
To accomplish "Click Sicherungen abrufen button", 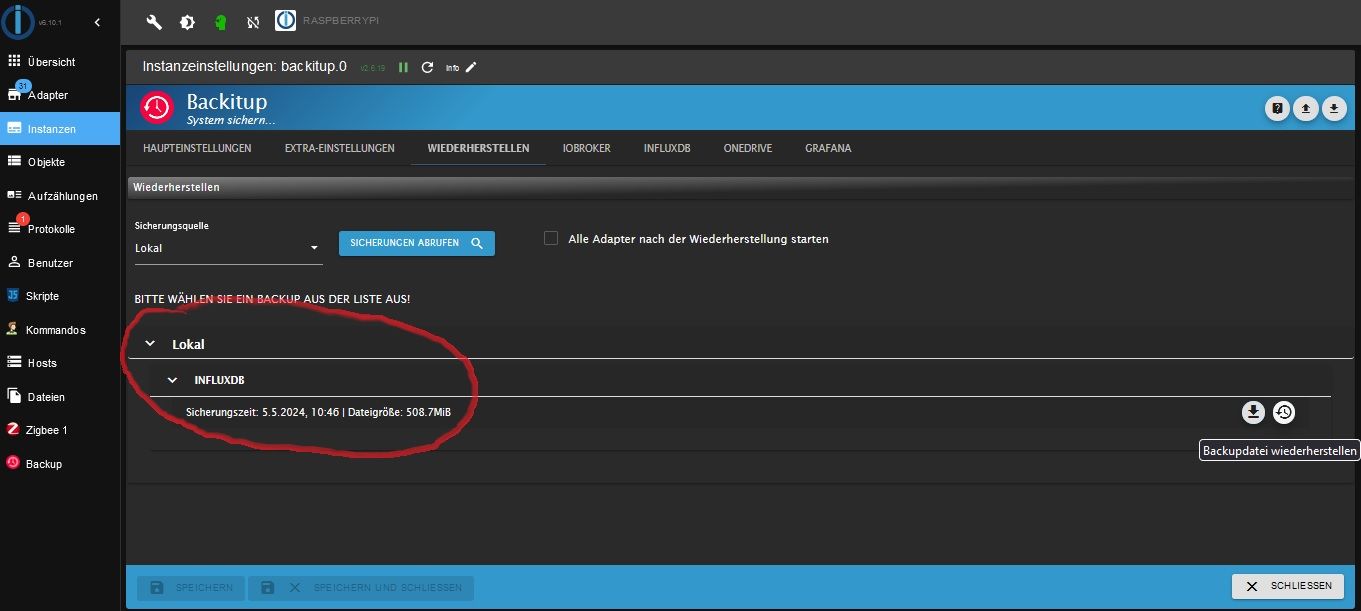I will (x=416, y=243).
